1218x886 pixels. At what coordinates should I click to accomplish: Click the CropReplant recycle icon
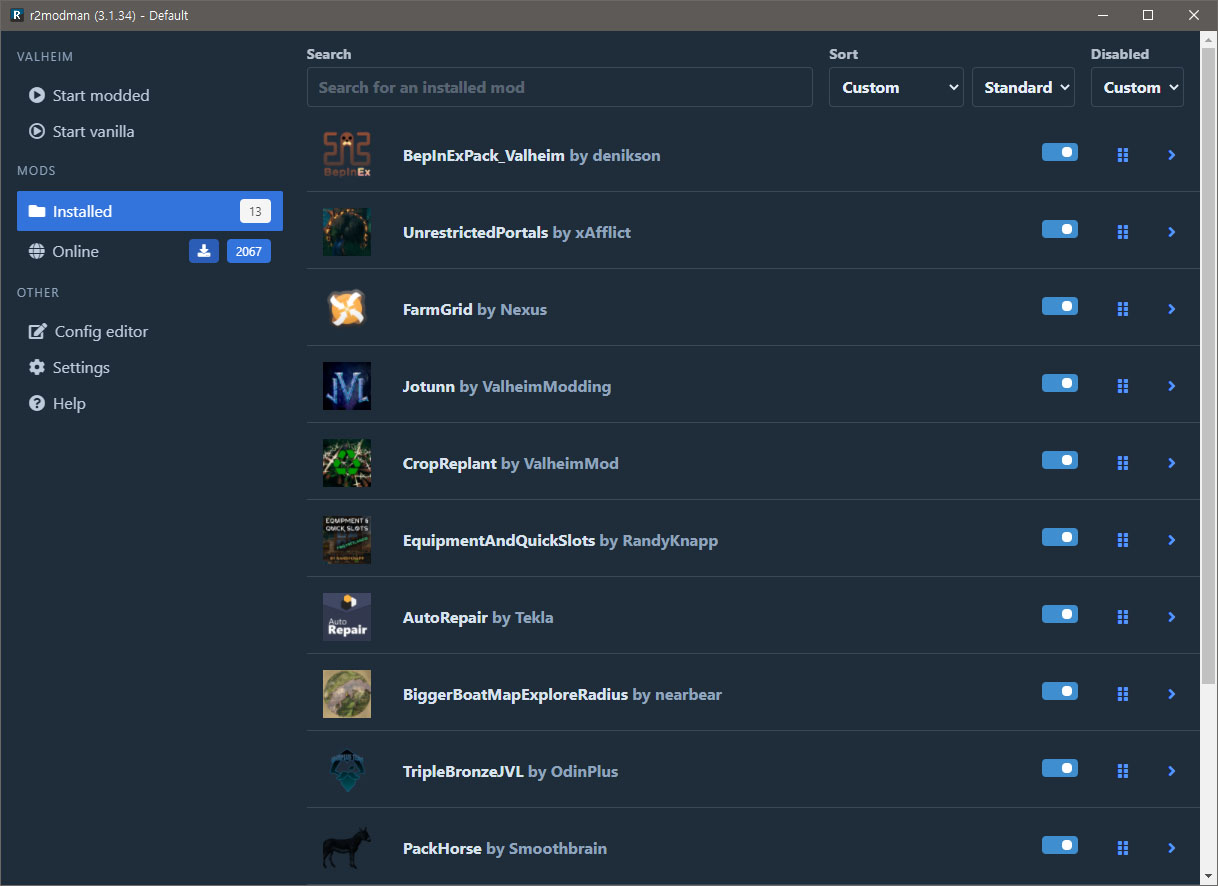347,463
